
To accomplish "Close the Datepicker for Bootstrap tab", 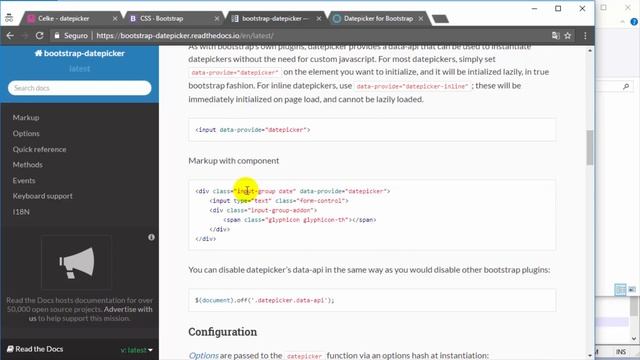I will click(x=420, y=18).
